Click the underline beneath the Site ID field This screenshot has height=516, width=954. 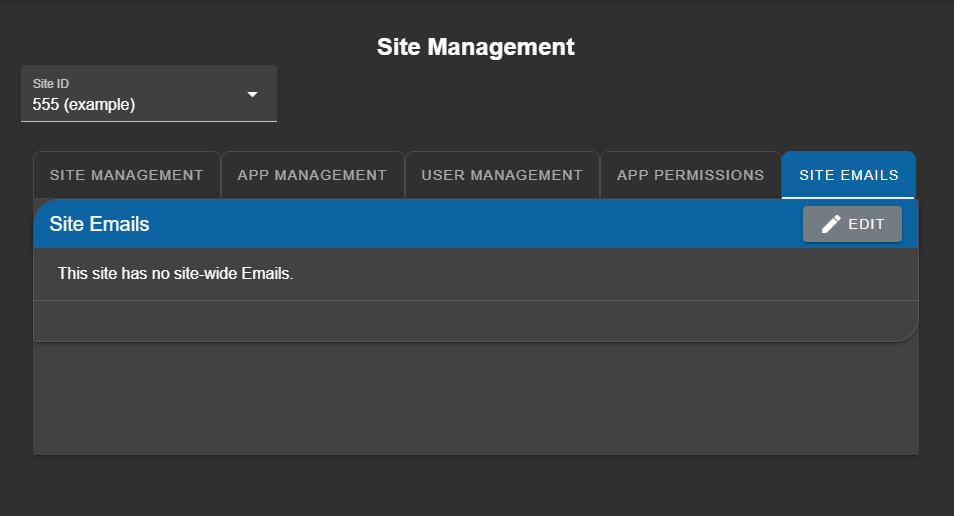point(148,121)
